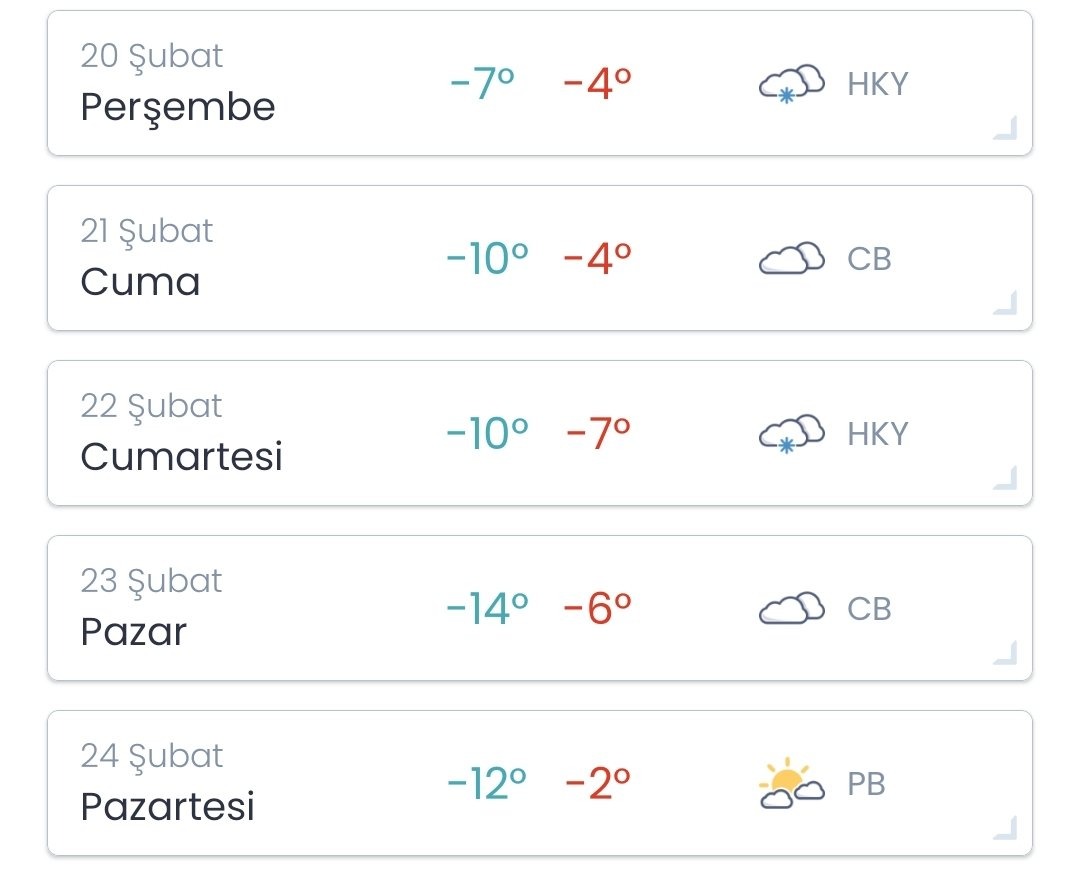
Task: Click the partly sunny icon for 24 Şubat
Action: click(791, 783)
